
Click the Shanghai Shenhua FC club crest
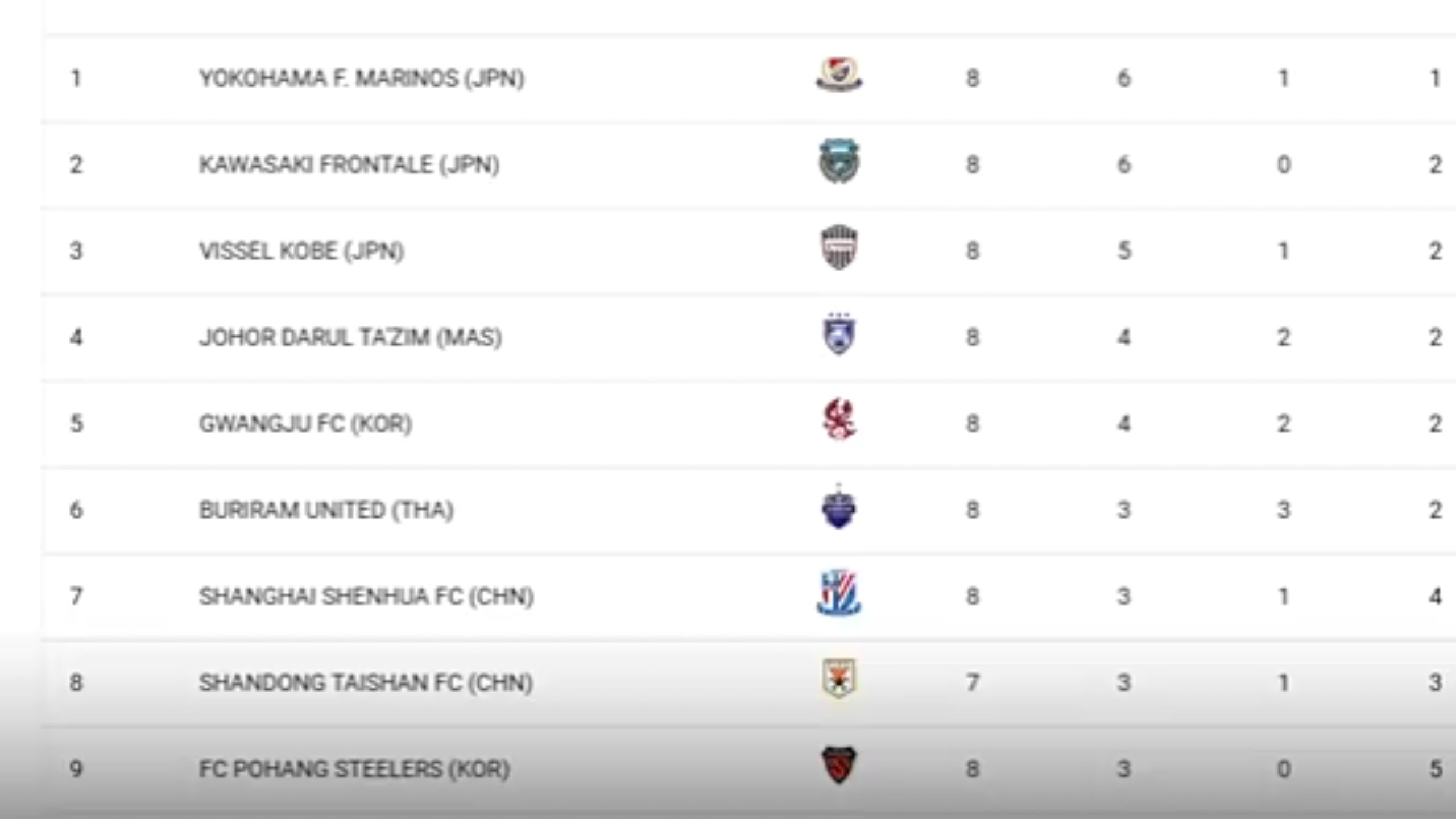839,593
